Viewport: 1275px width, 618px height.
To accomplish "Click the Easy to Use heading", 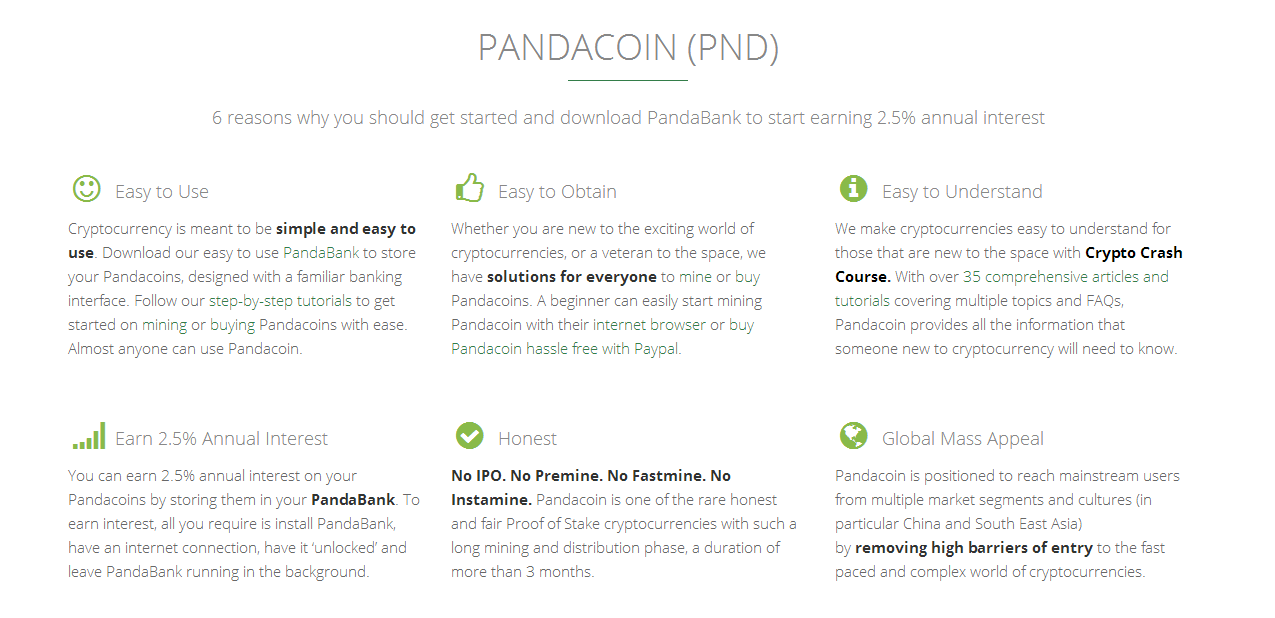I will click(x=162, y=191).
